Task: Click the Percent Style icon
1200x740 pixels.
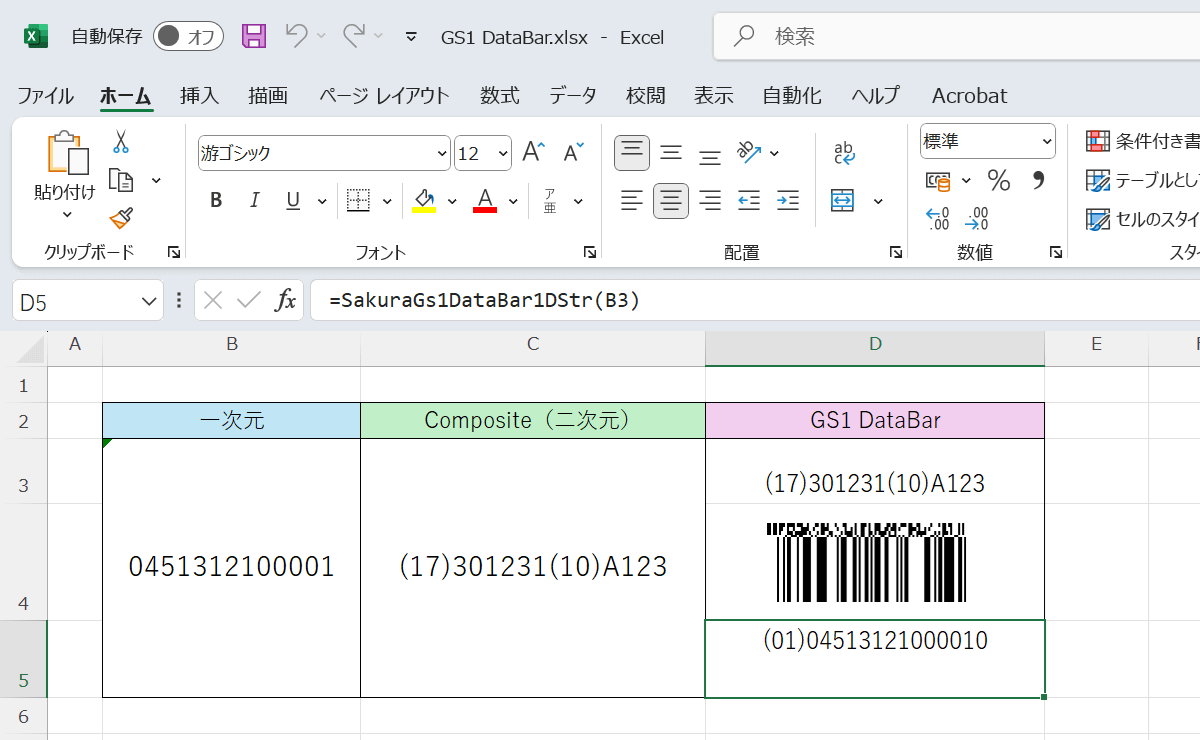Action: click(1001, 181)
